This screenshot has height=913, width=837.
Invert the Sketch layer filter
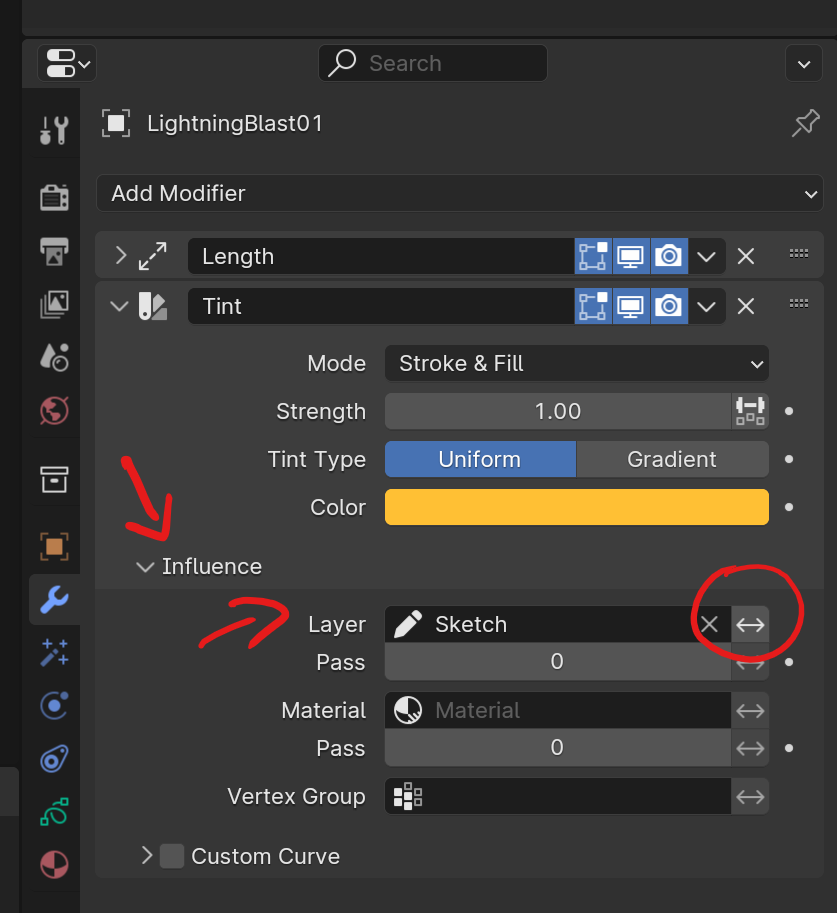click(750, 625)
